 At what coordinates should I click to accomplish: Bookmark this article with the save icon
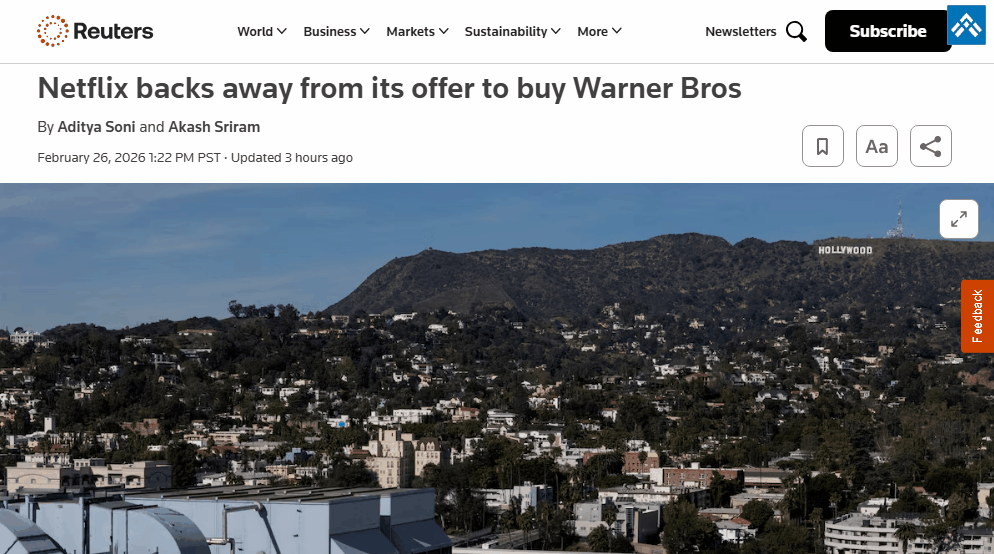tap(822, 146)
